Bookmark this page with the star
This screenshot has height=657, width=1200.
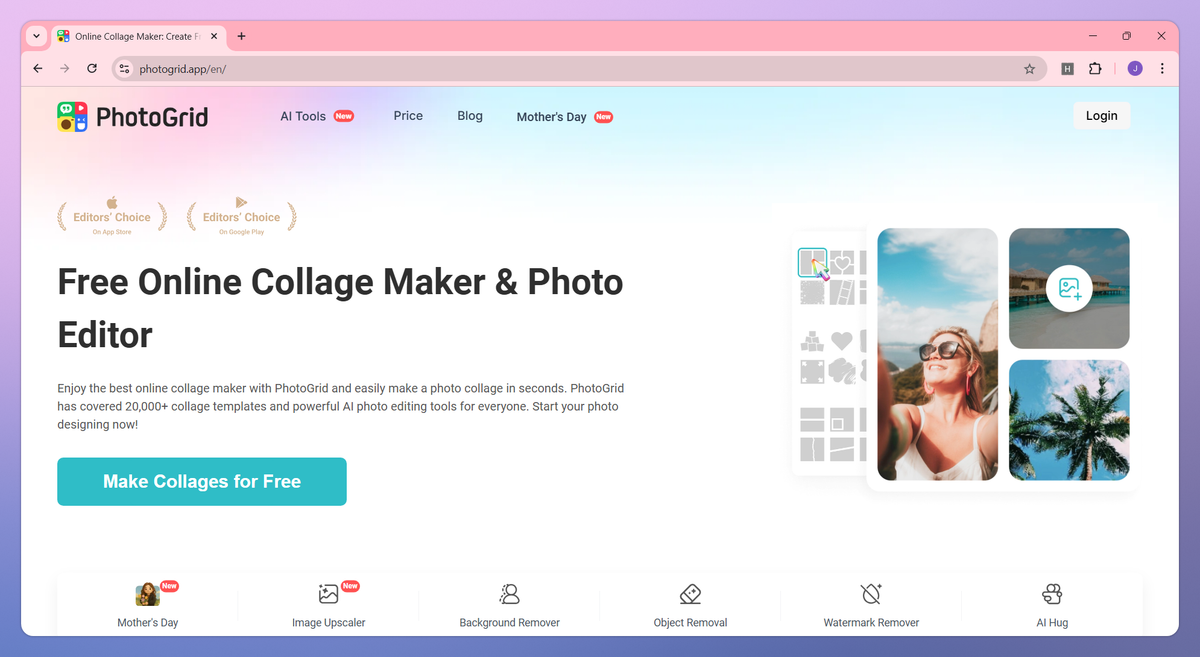point(1029,69)
